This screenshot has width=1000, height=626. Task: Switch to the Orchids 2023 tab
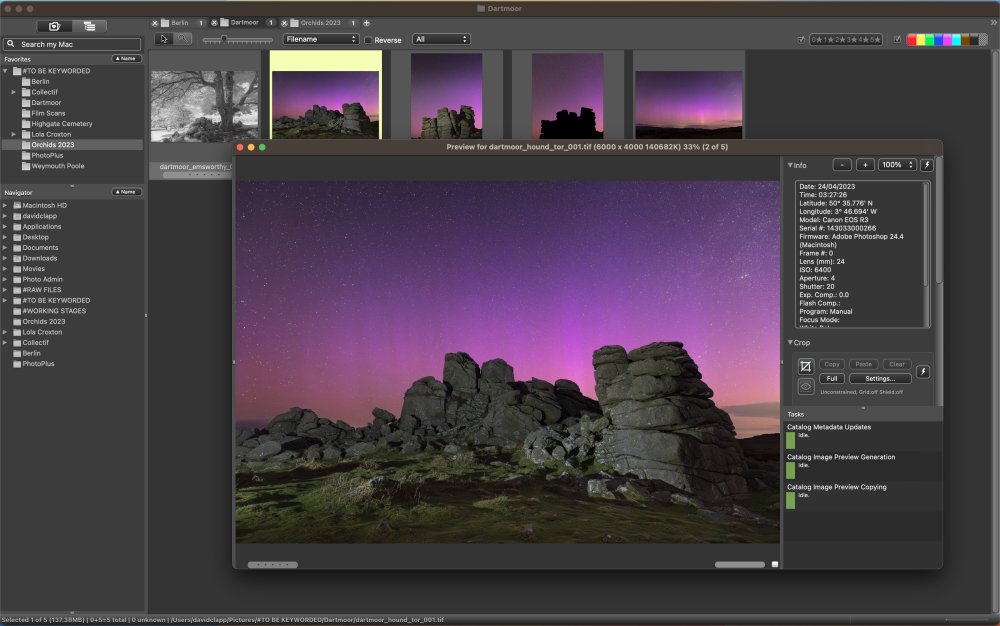[x=320, y=23]
